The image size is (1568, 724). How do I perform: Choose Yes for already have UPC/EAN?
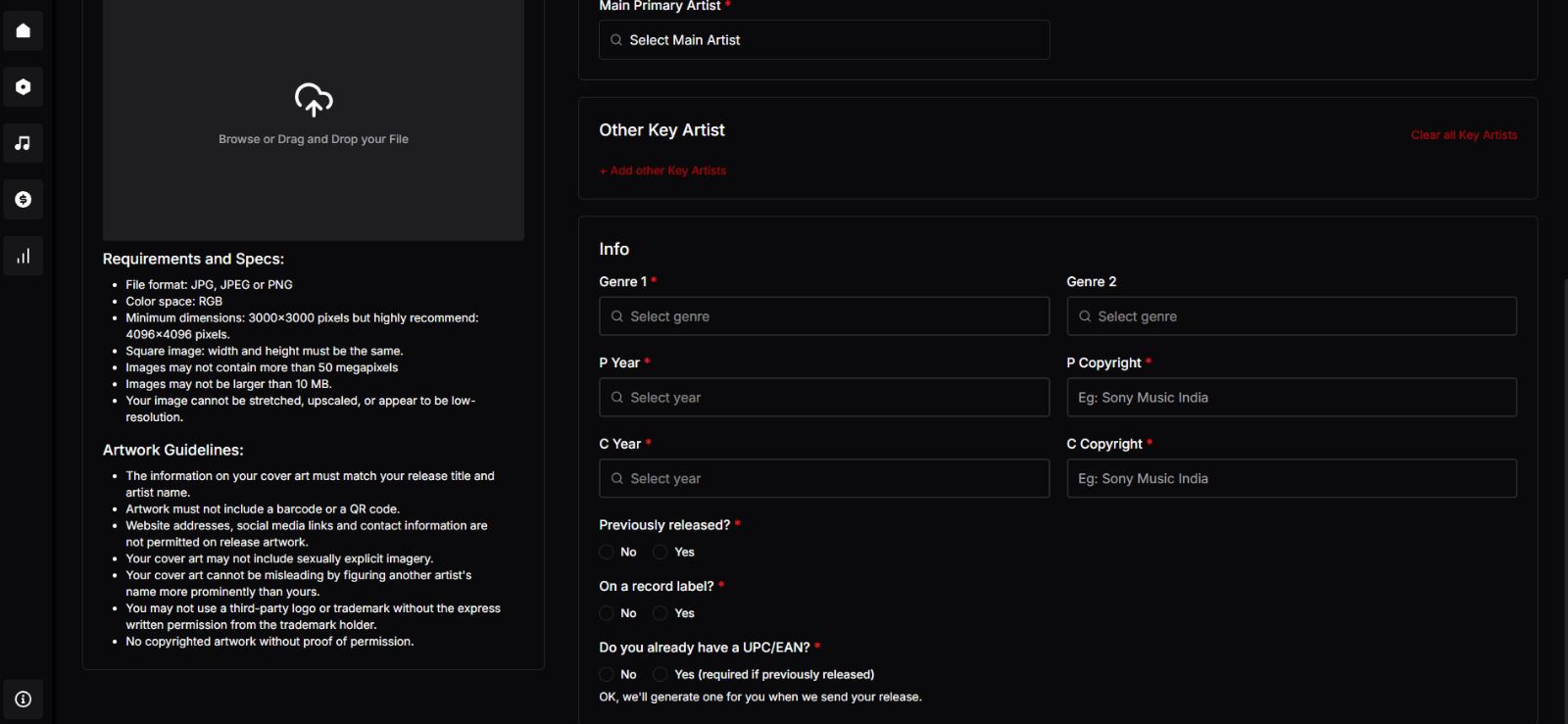tap(661, 675)
